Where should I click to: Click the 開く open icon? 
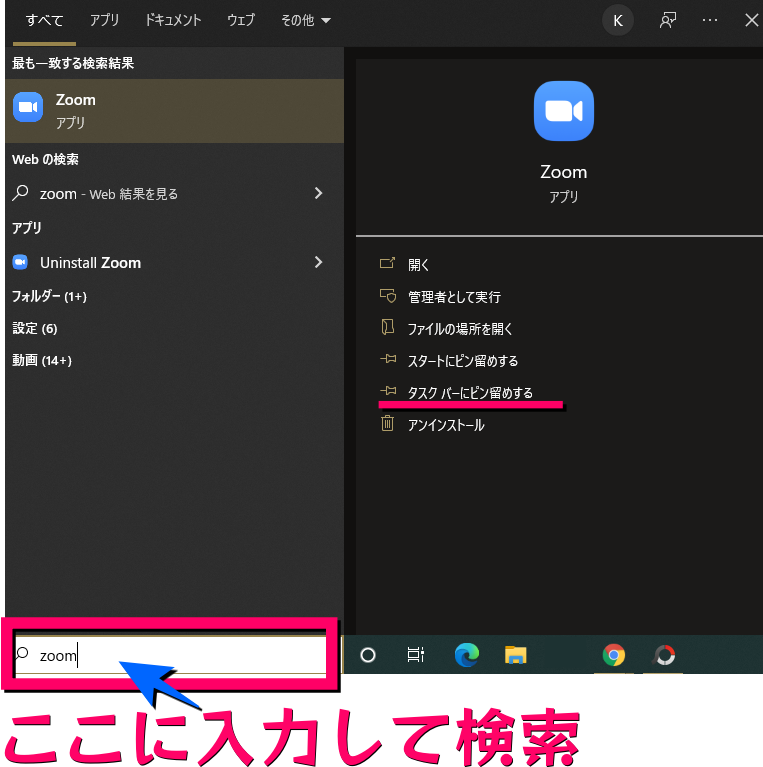[x=387, y=264]
